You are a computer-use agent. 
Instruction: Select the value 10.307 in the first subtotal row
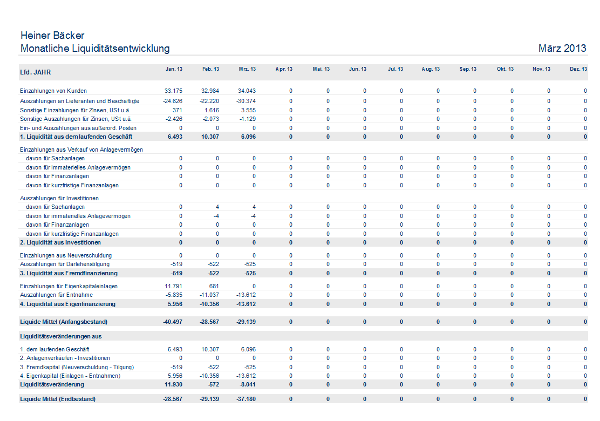210,137
